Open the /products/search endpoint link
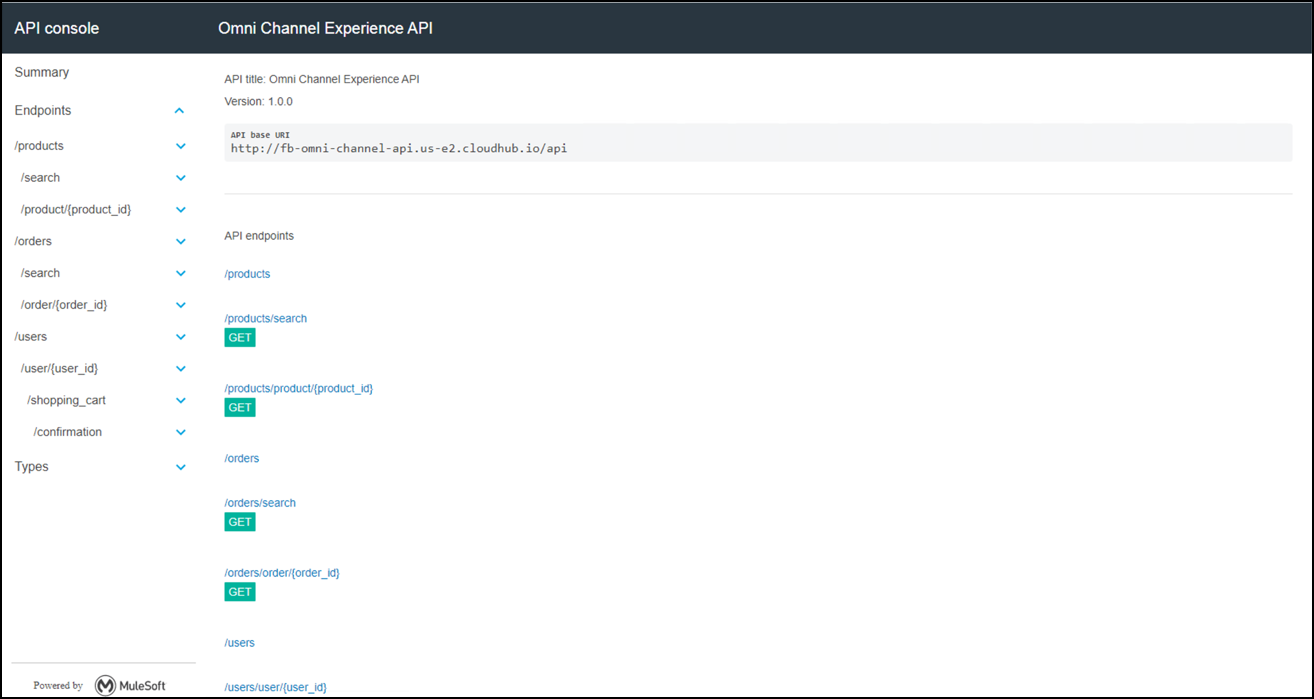This screenshot has width=1314, height=699. click(x=266, y=318)
